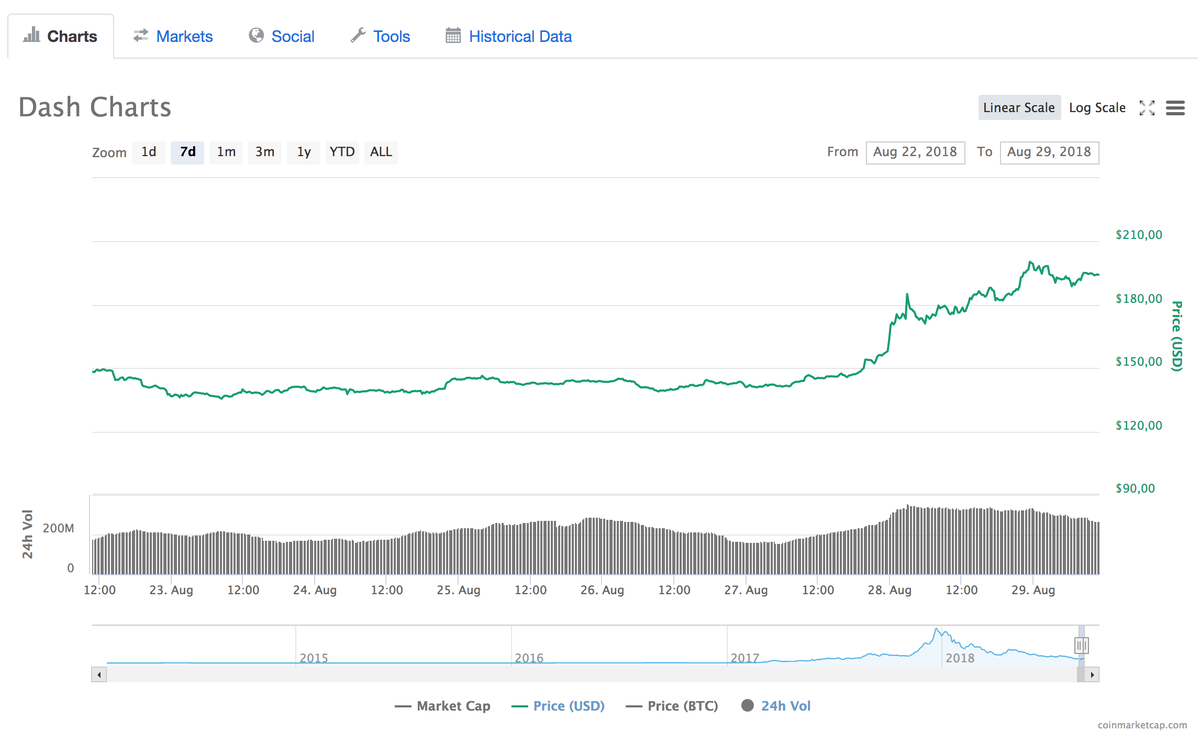The image size is (1200, 742).
Task: Click the 2016 label in navigator timeline
Action: [529, 658]
